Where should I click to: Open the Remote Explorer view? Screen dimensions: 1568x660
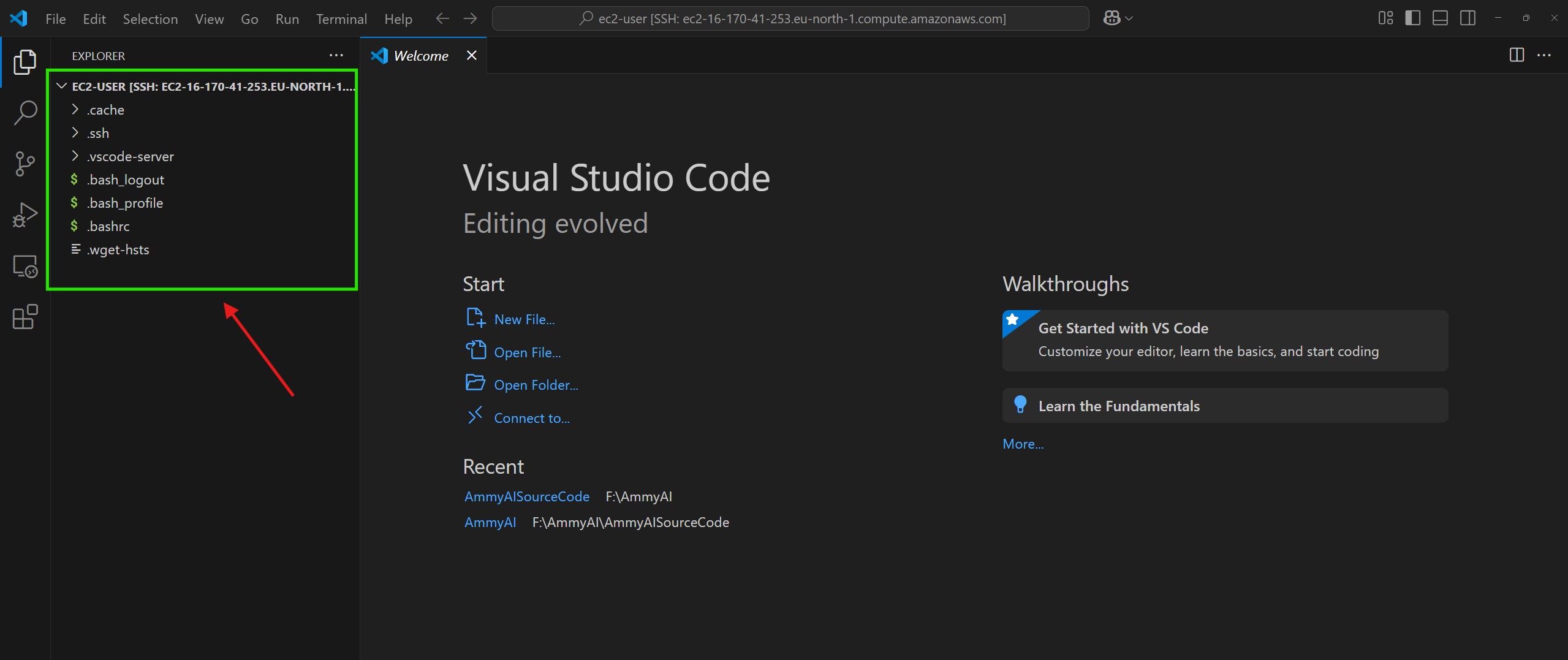[25, 267]
